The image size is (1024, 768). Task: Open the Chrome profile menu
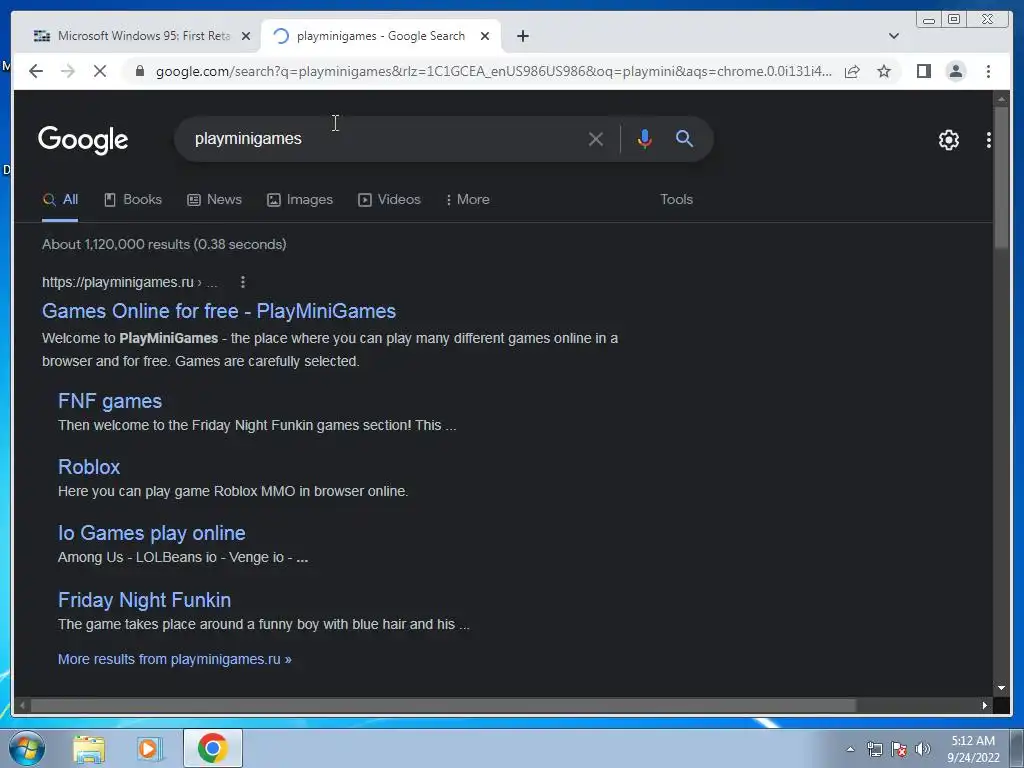click(x=955, y=71)
